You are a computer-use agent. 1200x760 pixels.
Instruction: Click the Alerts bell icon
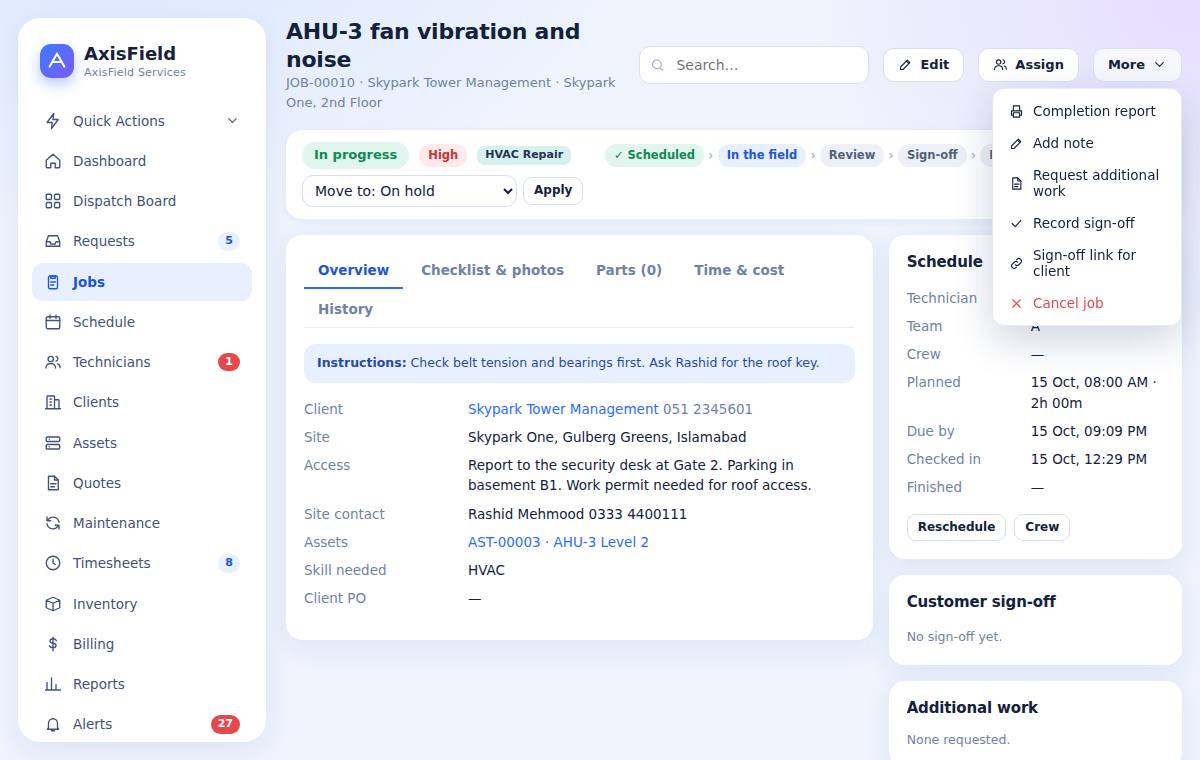point(53,724)
